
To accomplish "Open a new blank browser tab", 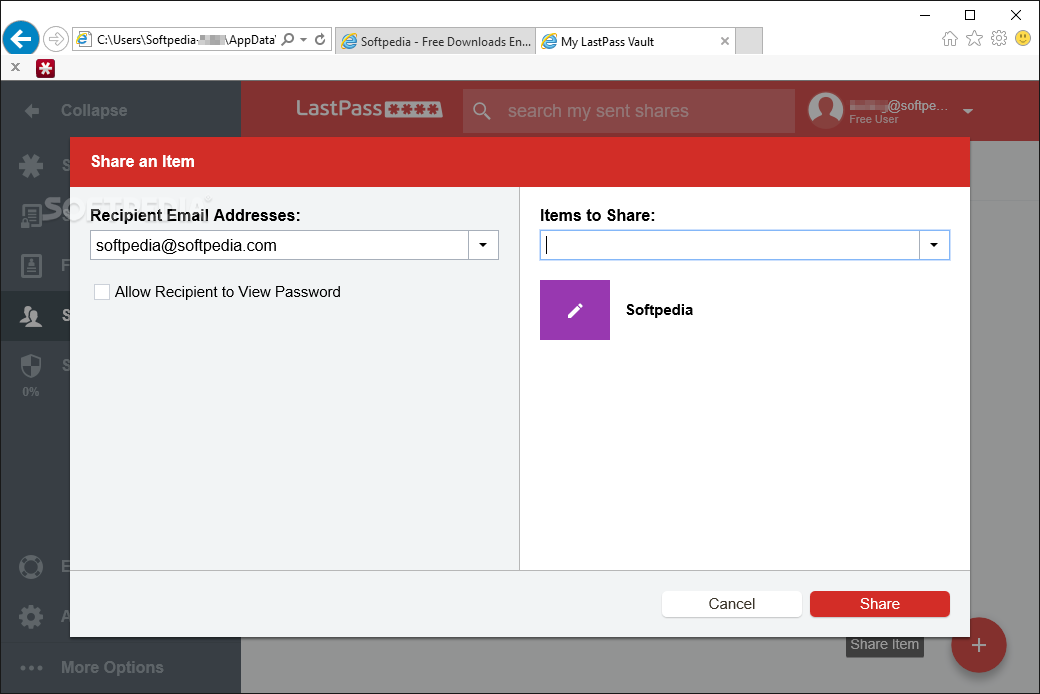I will pyautogui.click(x=749, y=41).
